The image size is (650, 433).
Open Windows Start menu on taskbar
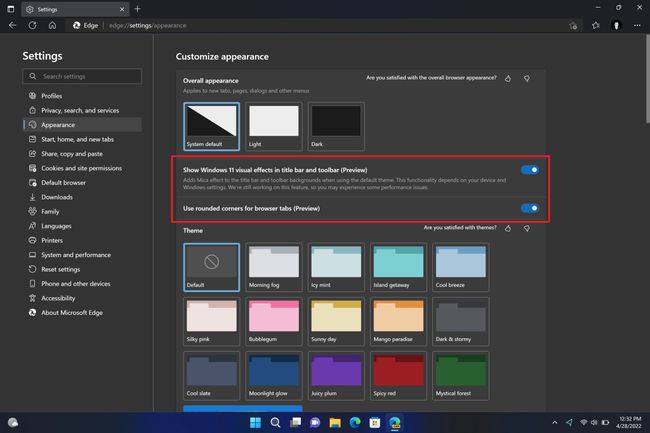point(255,423)
